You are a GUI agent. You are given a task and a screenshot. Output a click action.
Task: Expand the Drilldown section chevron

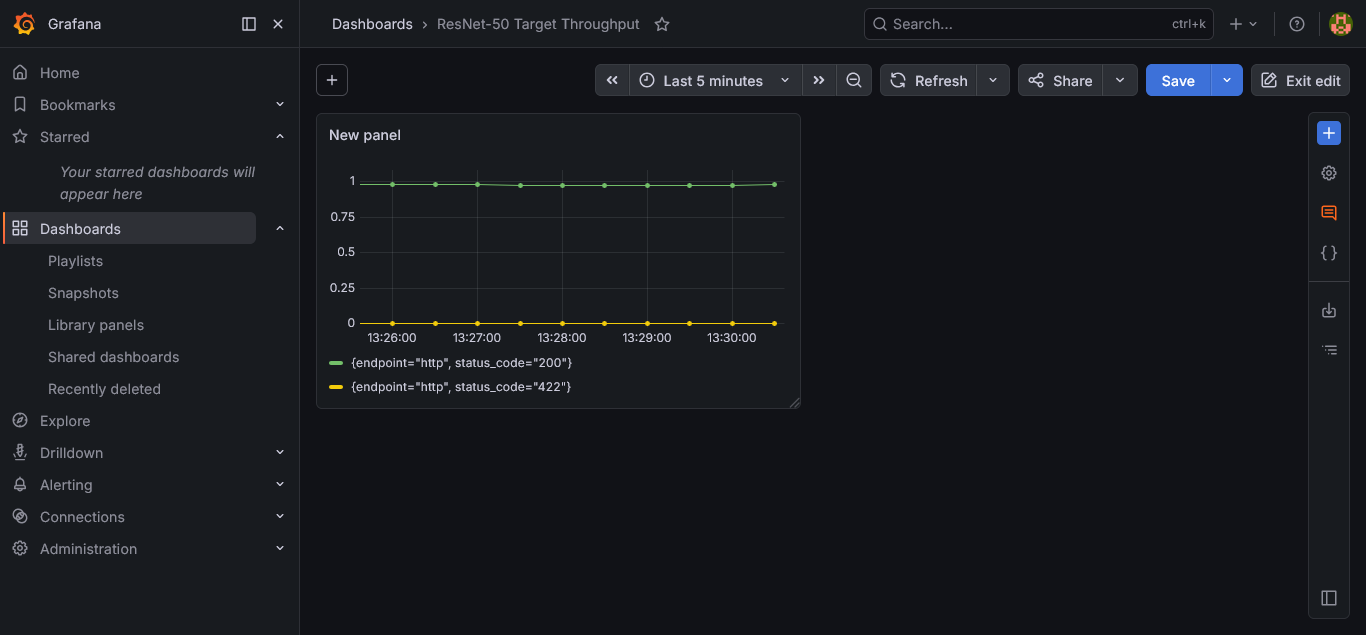(280, 452)
